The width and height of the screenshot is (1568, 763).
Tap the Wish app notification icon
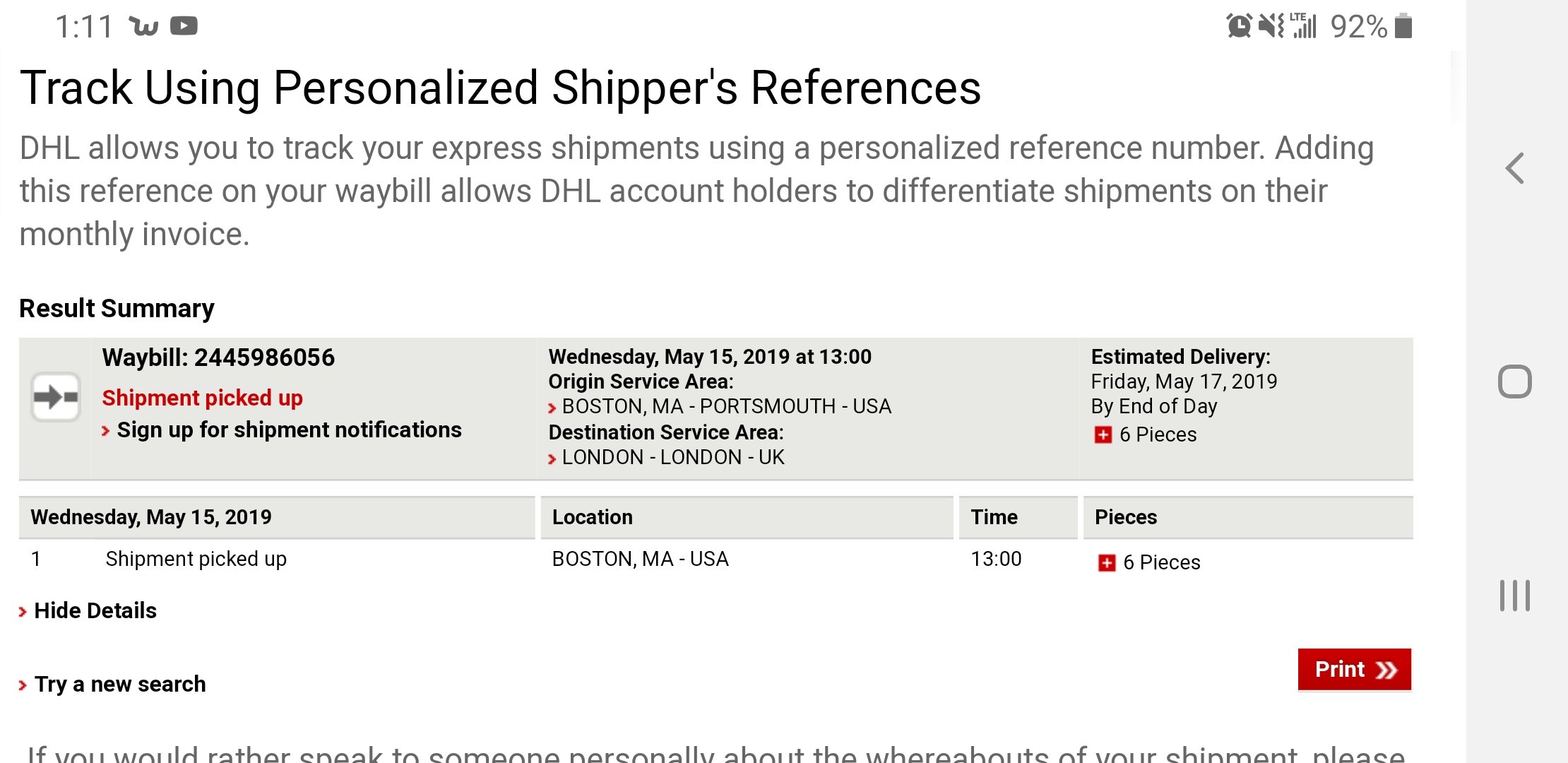(144, 27)
